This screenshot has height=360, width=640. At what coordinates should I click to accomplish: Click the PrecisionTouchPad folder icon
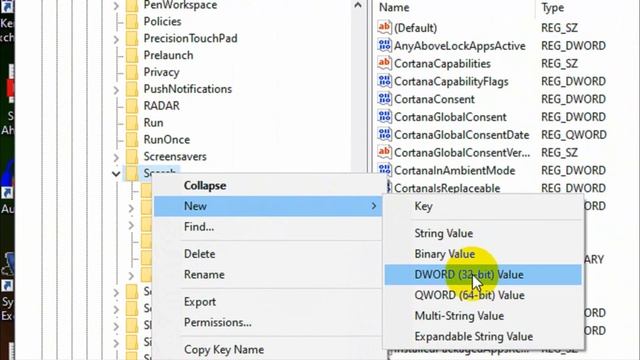point(132,38)
